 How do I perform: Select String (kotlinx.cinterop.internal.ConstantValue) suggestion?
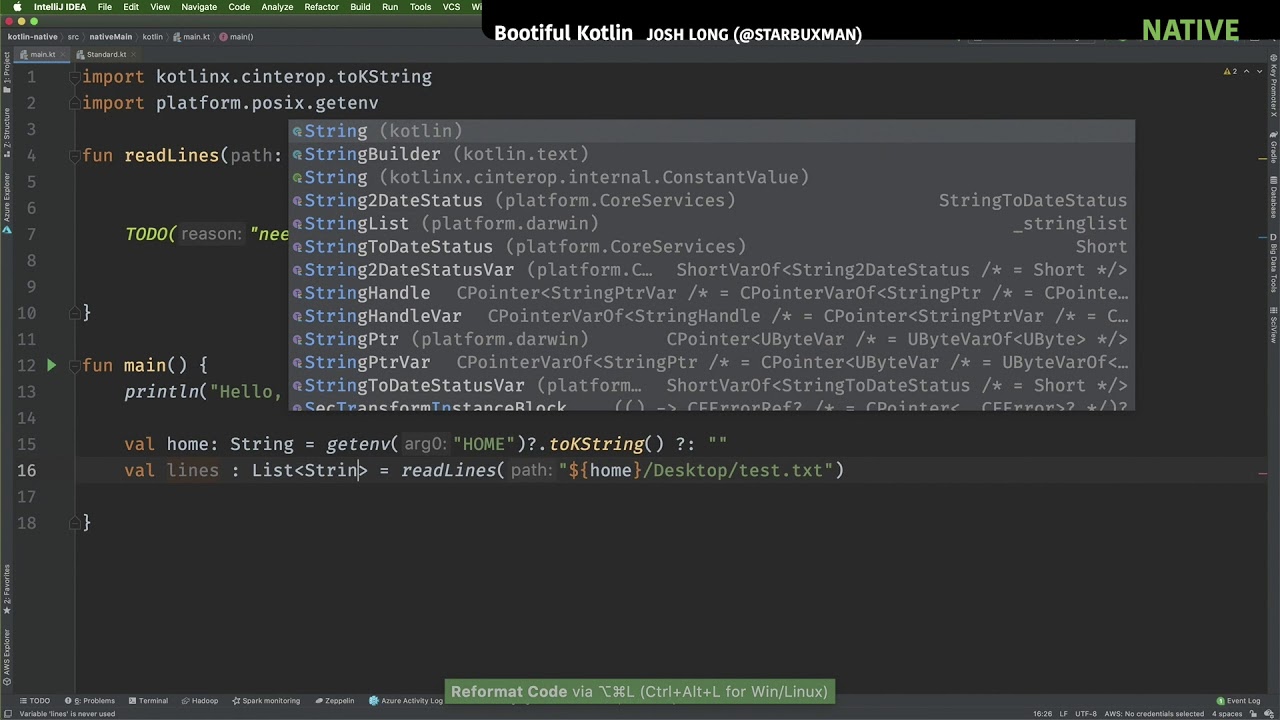tap(712, 177)
